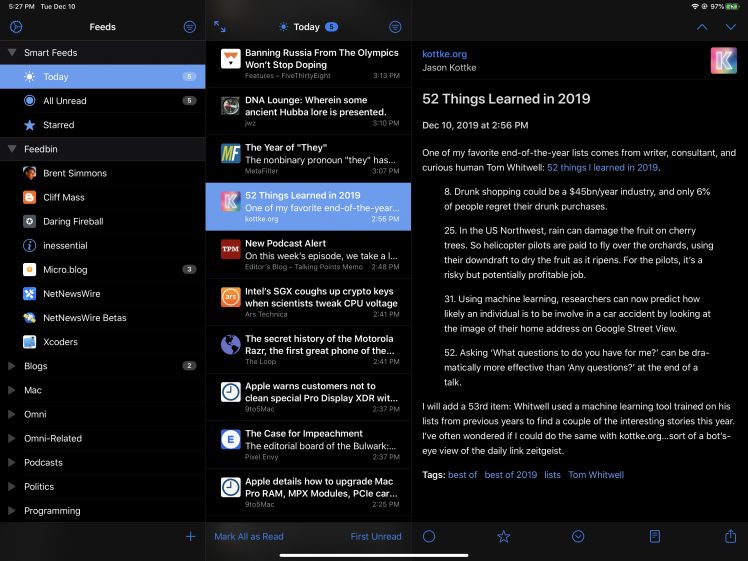Open reader view with the article text icon
This screenshot has height=561, width=748.
[655, 536]
